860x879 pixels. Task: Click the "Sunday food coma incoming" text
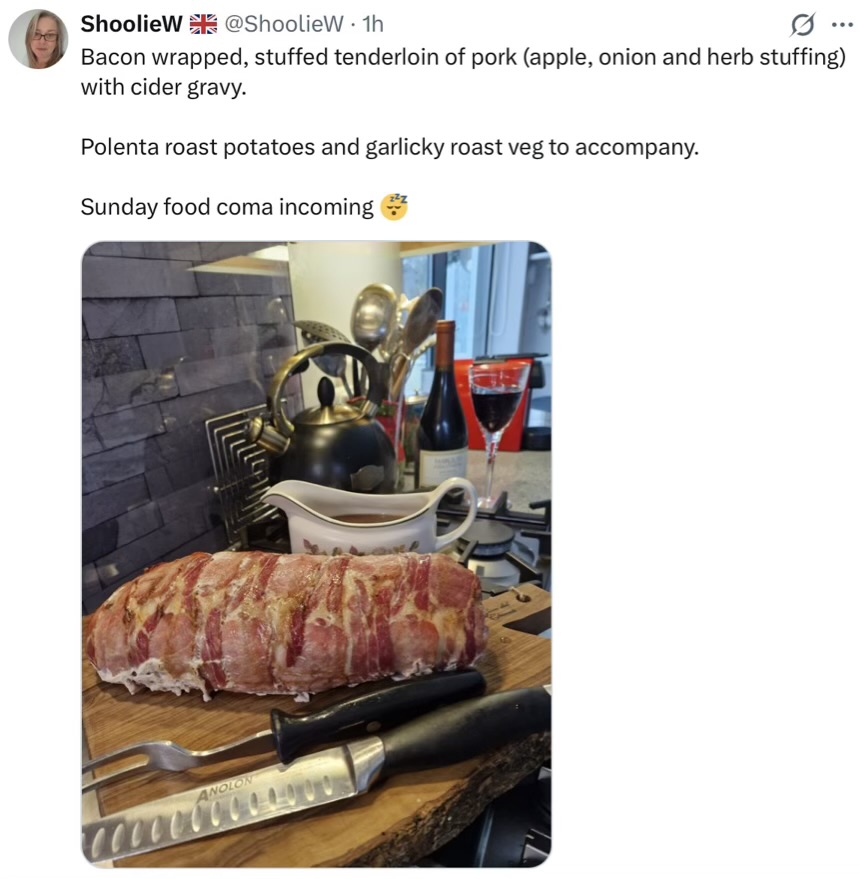coord(227,207)
